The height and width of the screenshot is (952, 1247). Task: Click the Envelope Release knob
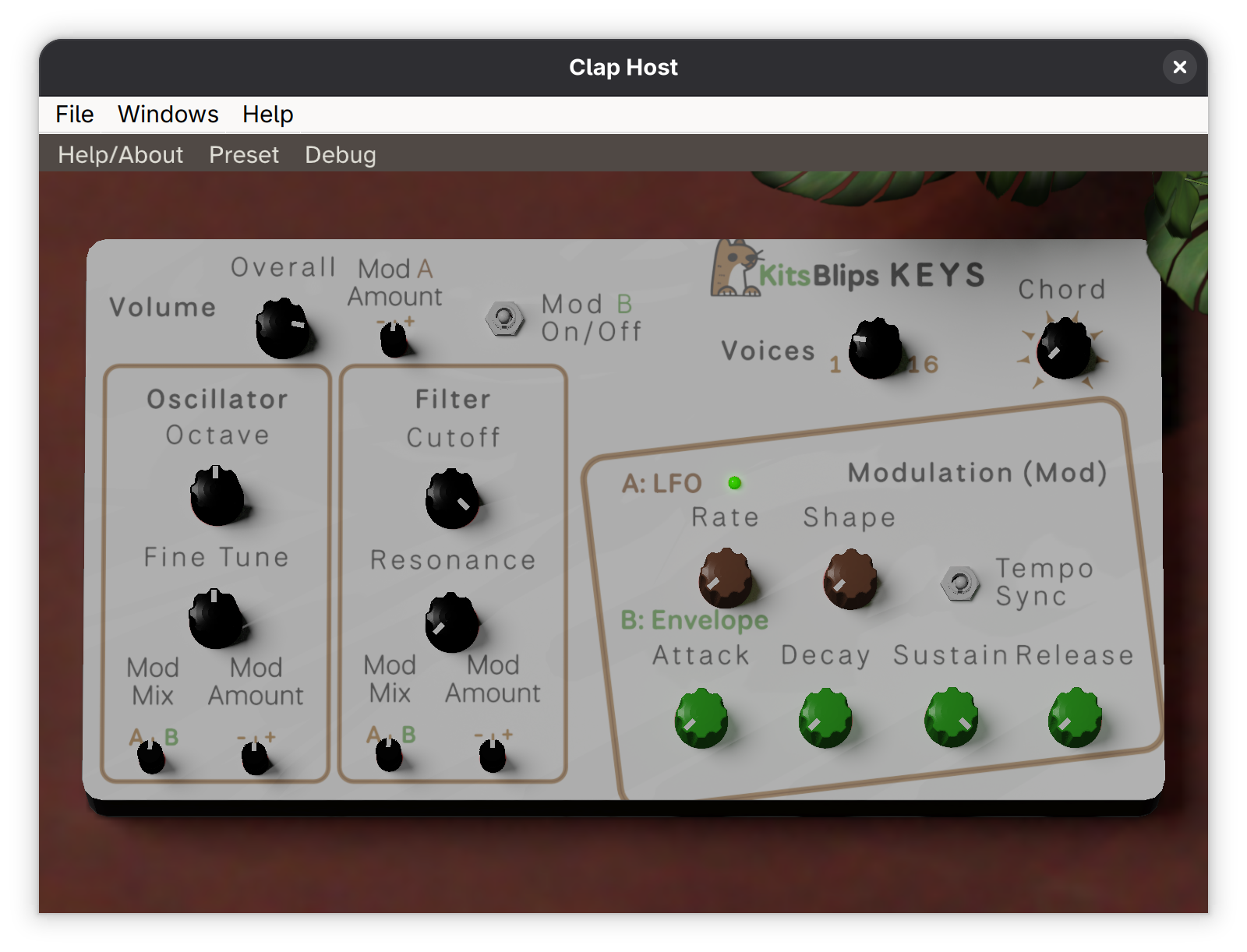pos(1076,717)
